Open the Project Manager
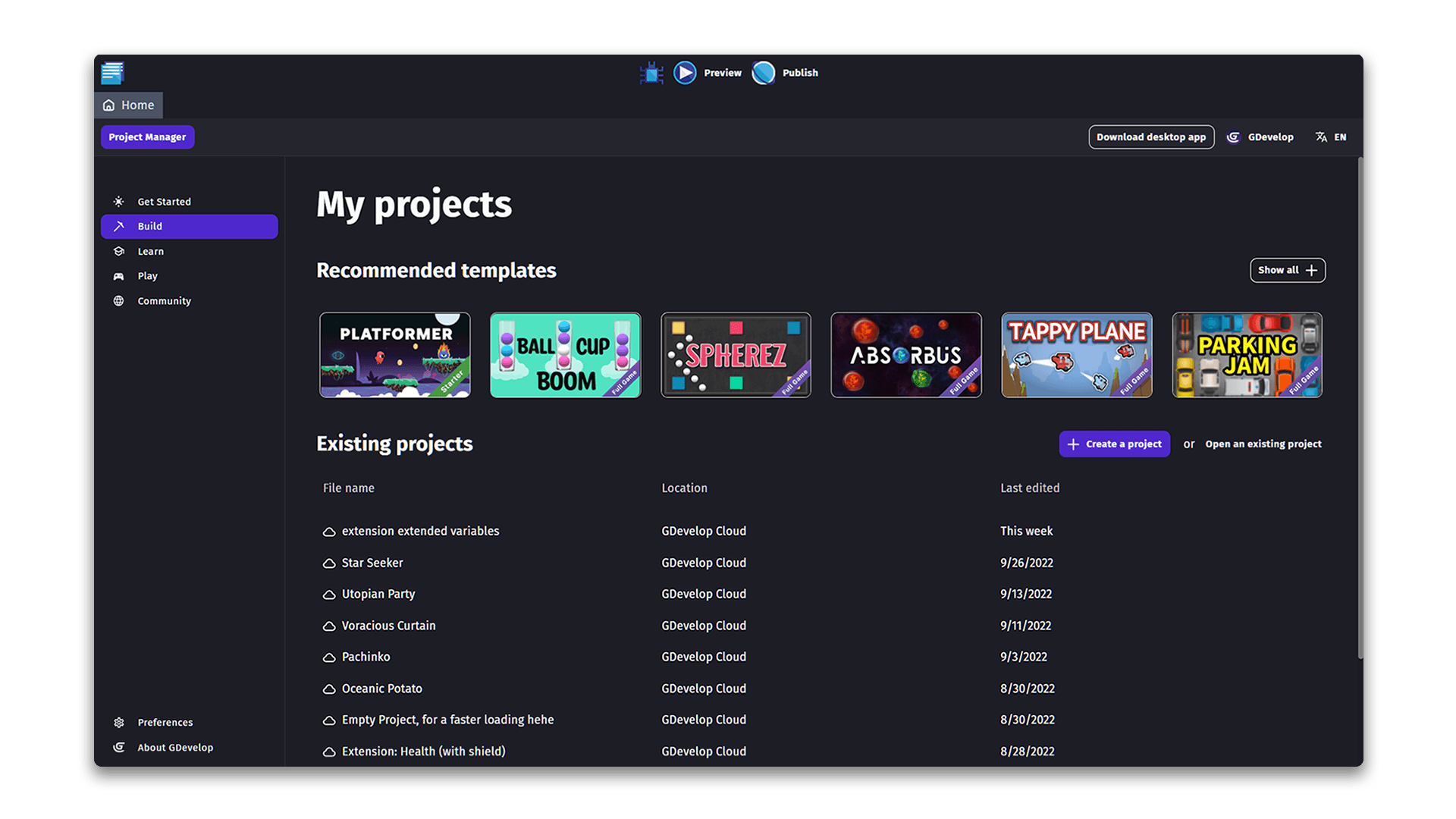 click(147, 136)
